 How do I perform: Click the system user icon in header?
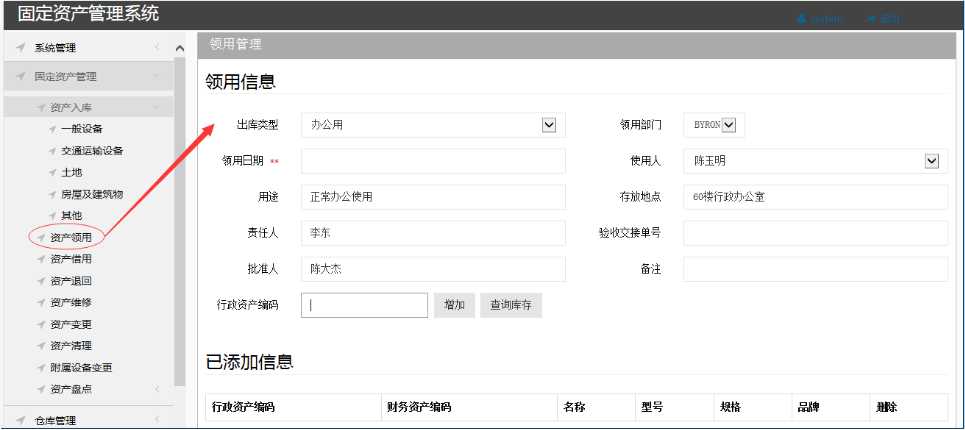click(801, 19)
